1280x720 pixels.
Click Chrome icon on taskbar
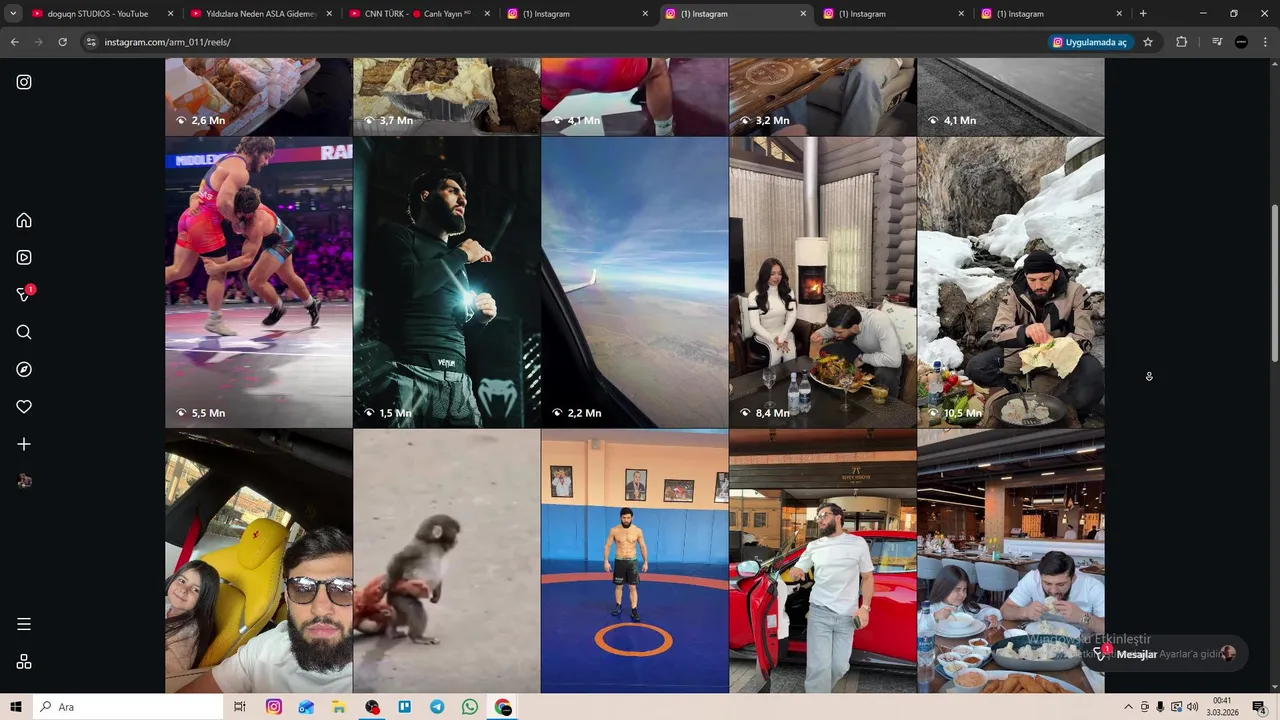(x=503, y=707)
